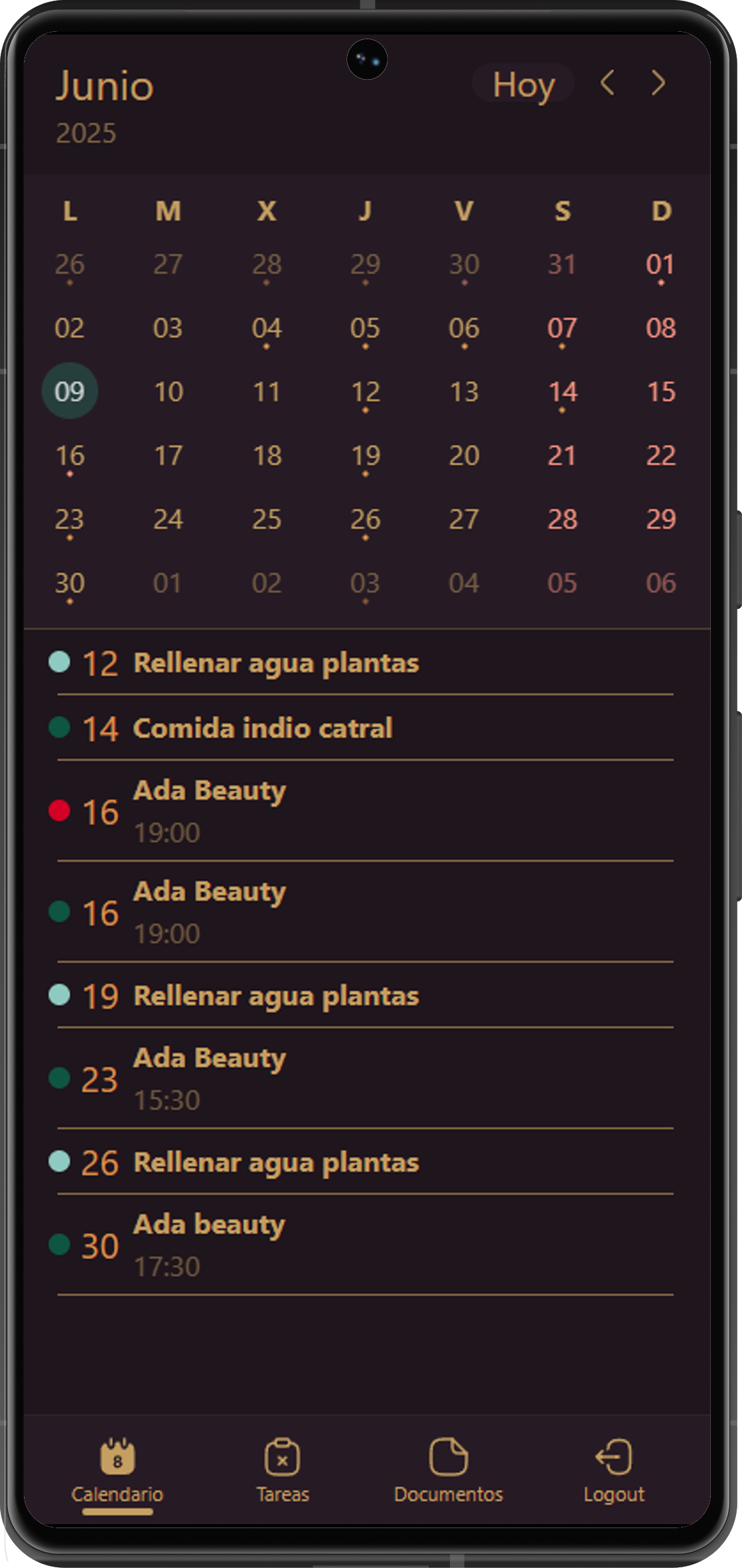Click the Junio month title
This screenshot has width=742, height=1568.
click(105, 86)
